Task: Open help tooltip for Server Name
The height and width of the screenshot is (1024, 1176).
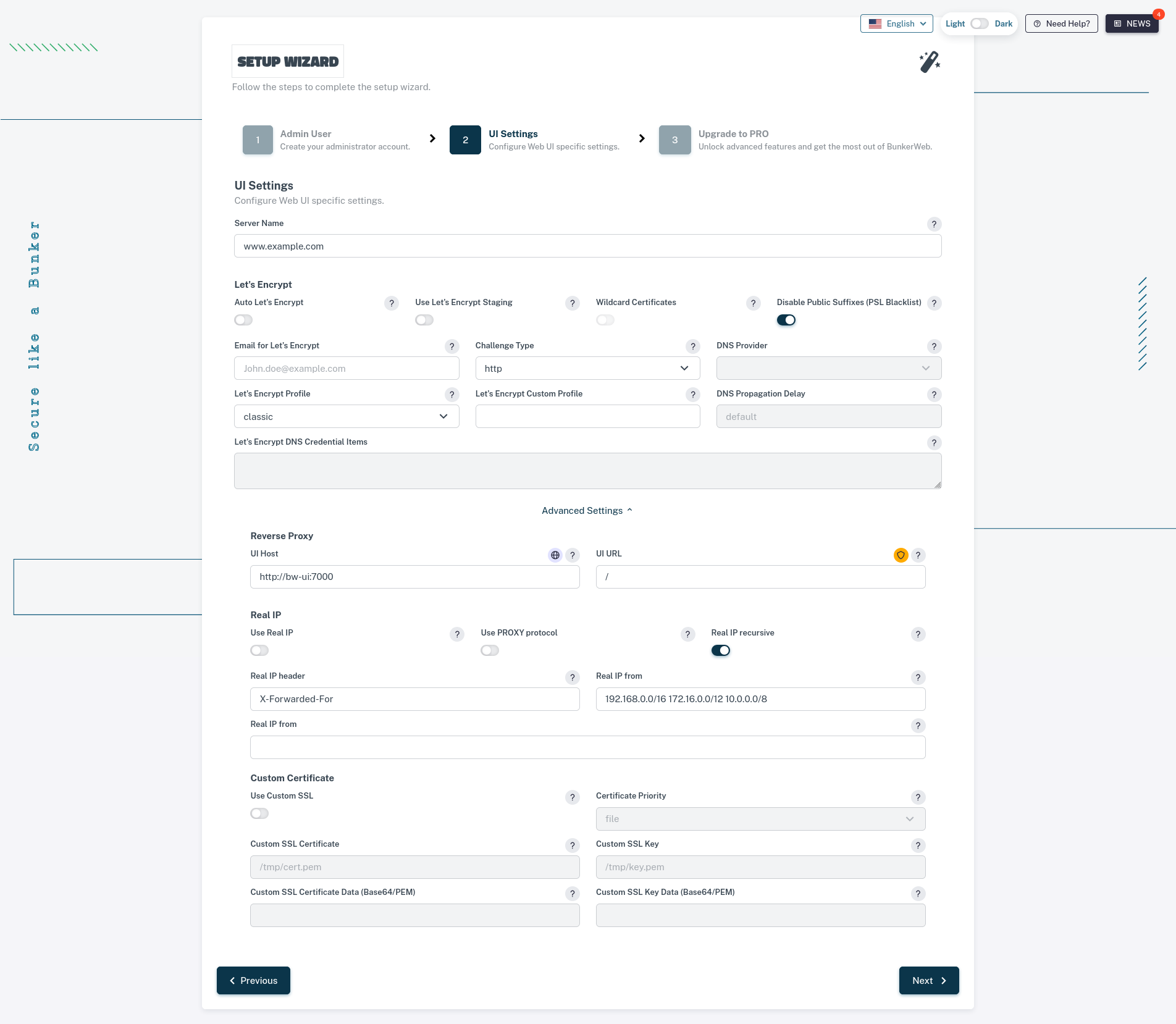Action: (934, 224)
